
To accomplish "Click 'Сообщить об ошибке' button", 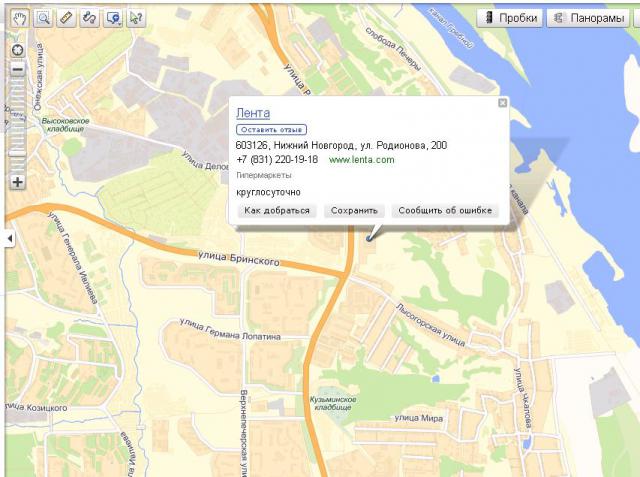I will pos(444,211).
